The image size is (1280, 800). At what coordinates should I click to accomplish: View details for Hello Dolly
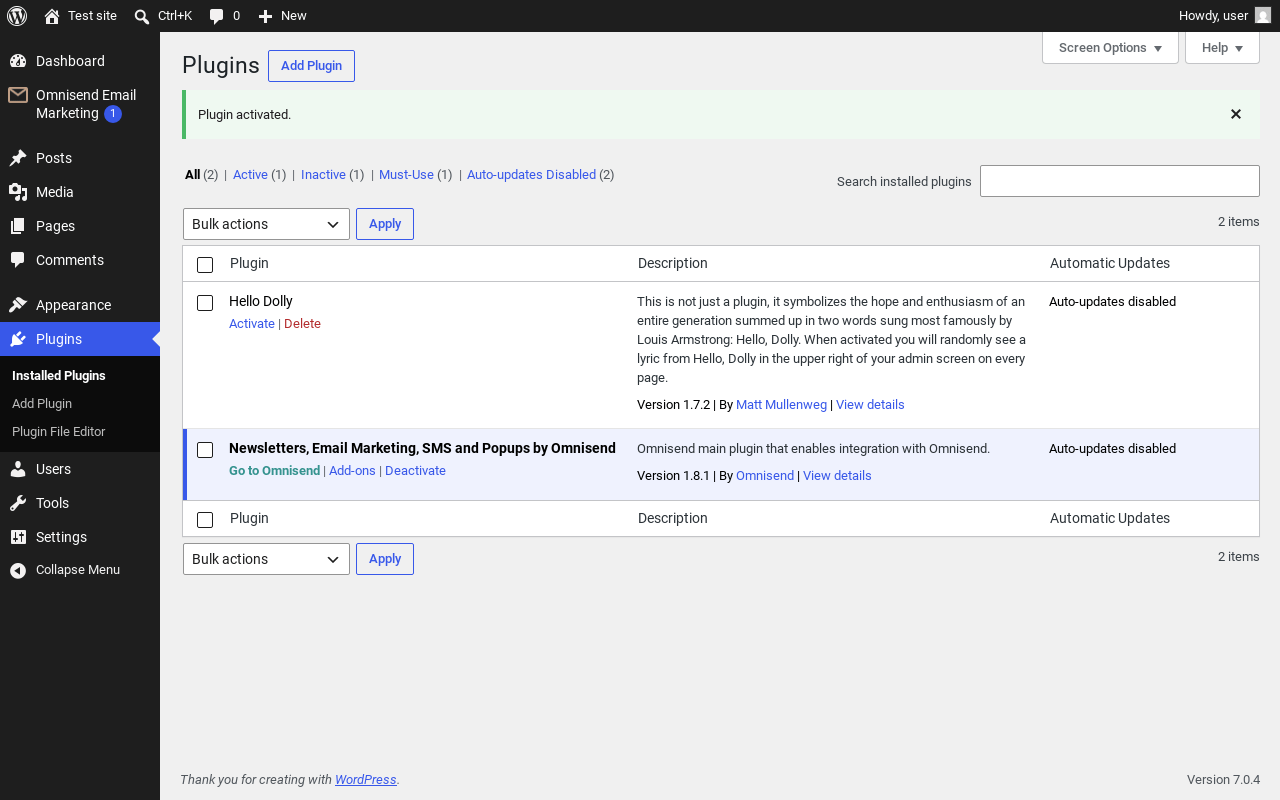coord(870,405)
